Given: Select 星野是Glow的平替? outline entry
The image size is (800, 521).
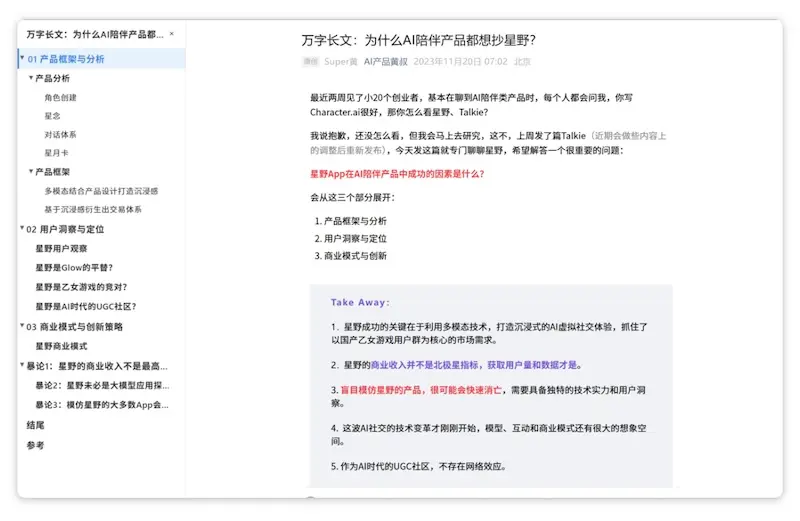Looking at the screenshot, I should point(74,267).
